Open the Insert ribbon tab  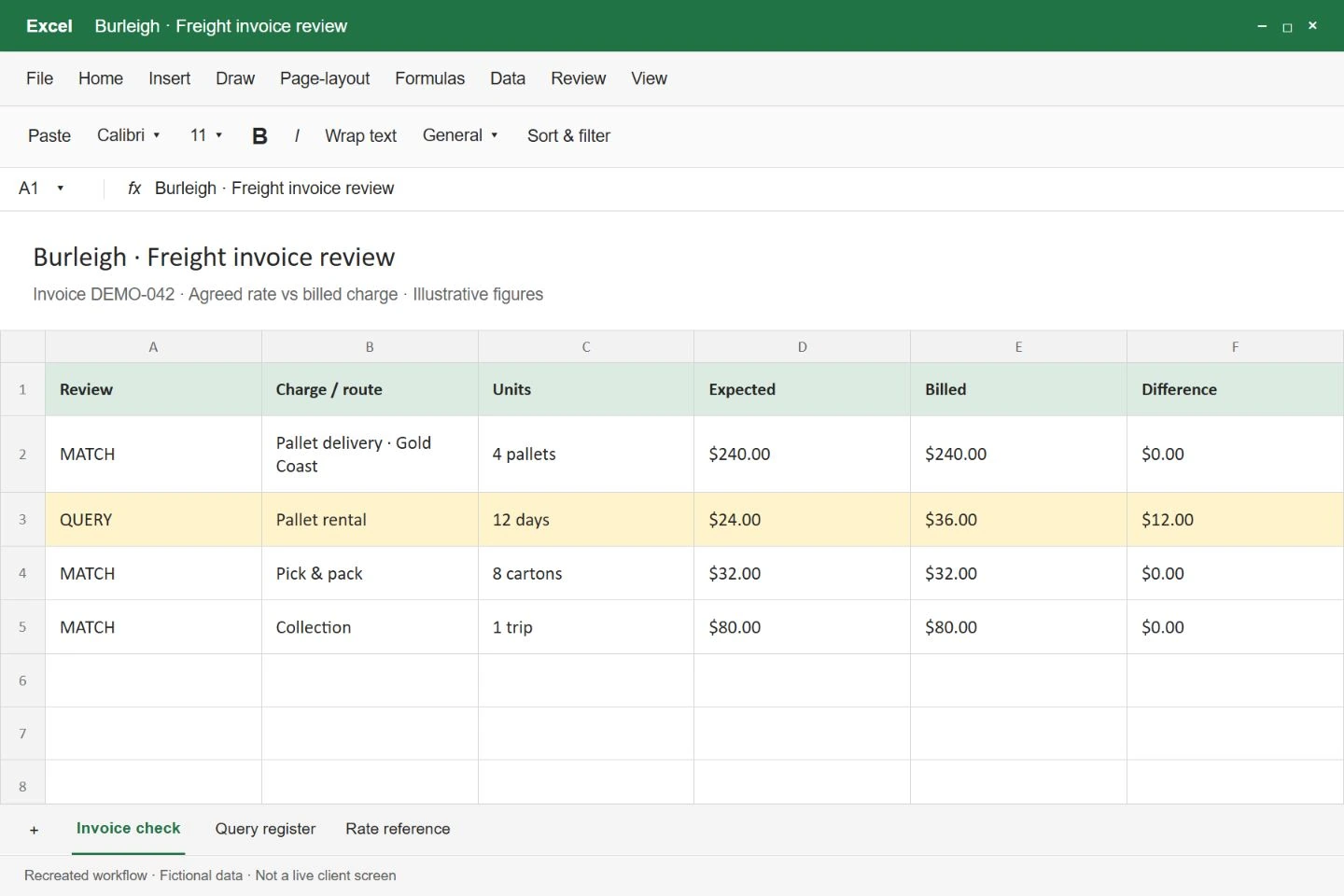[x=169, y=78]
